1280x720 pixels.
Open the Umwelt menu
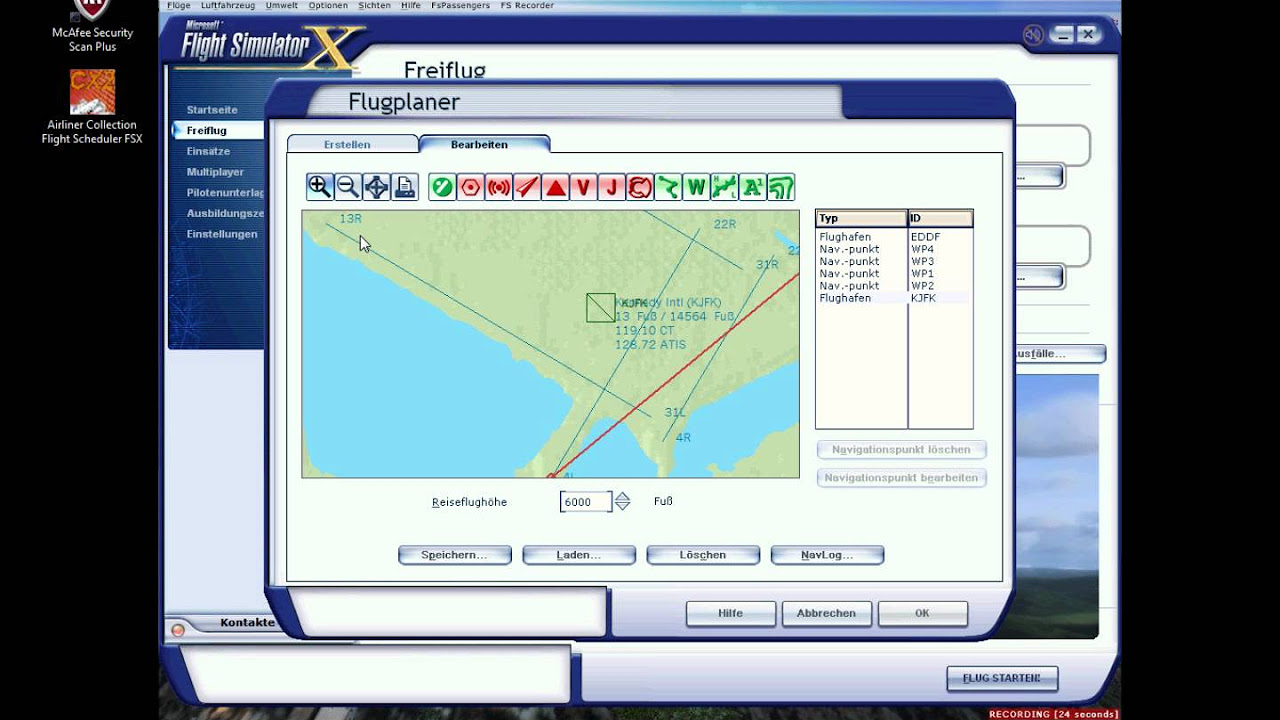point(280,5)
